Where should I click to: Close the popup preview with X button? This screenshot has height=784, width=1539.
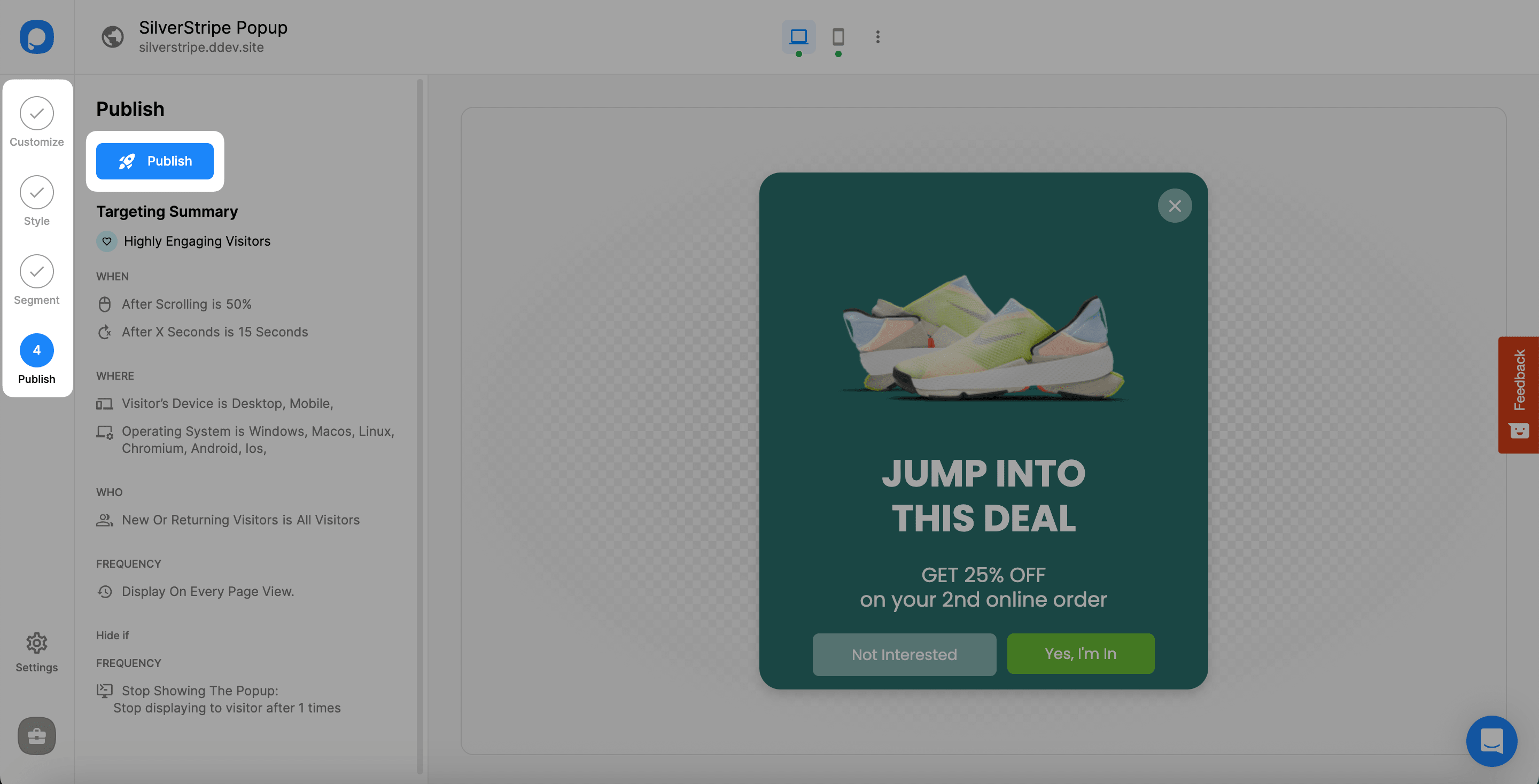point(1175,206)
